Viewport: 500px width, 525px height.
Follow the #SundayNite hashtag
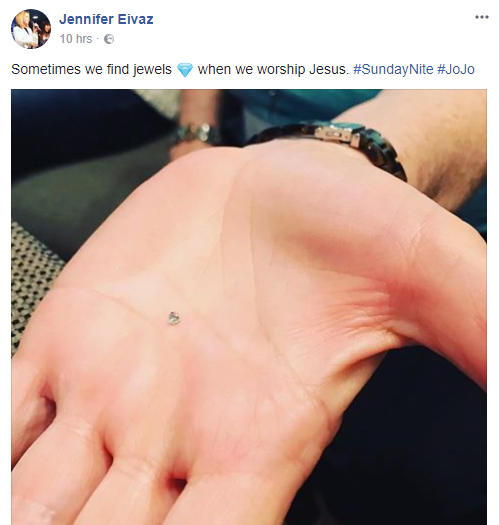click(x=393, y=69)
